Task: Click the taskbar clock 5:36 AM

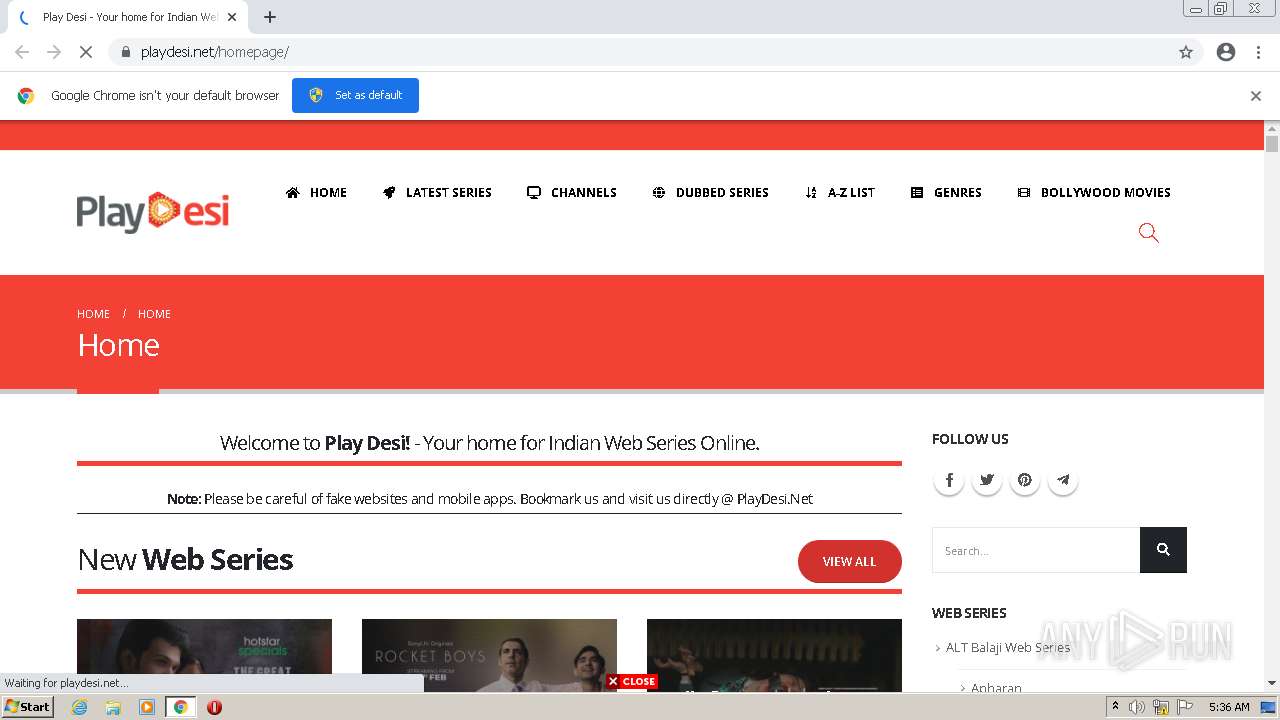Action: (1229, 707)
